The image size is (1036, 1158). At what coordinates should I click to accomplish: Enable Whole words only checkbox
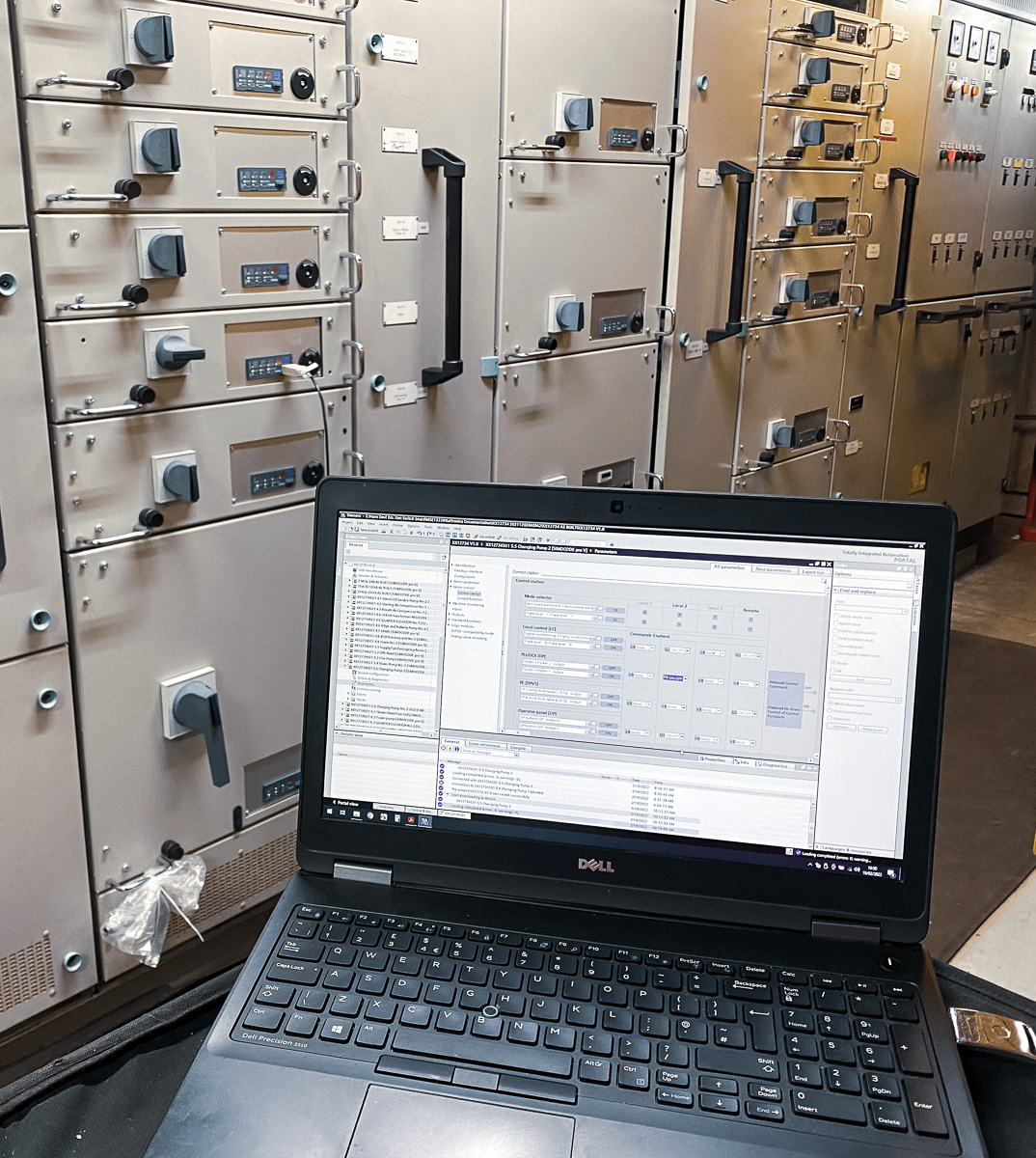836,616
